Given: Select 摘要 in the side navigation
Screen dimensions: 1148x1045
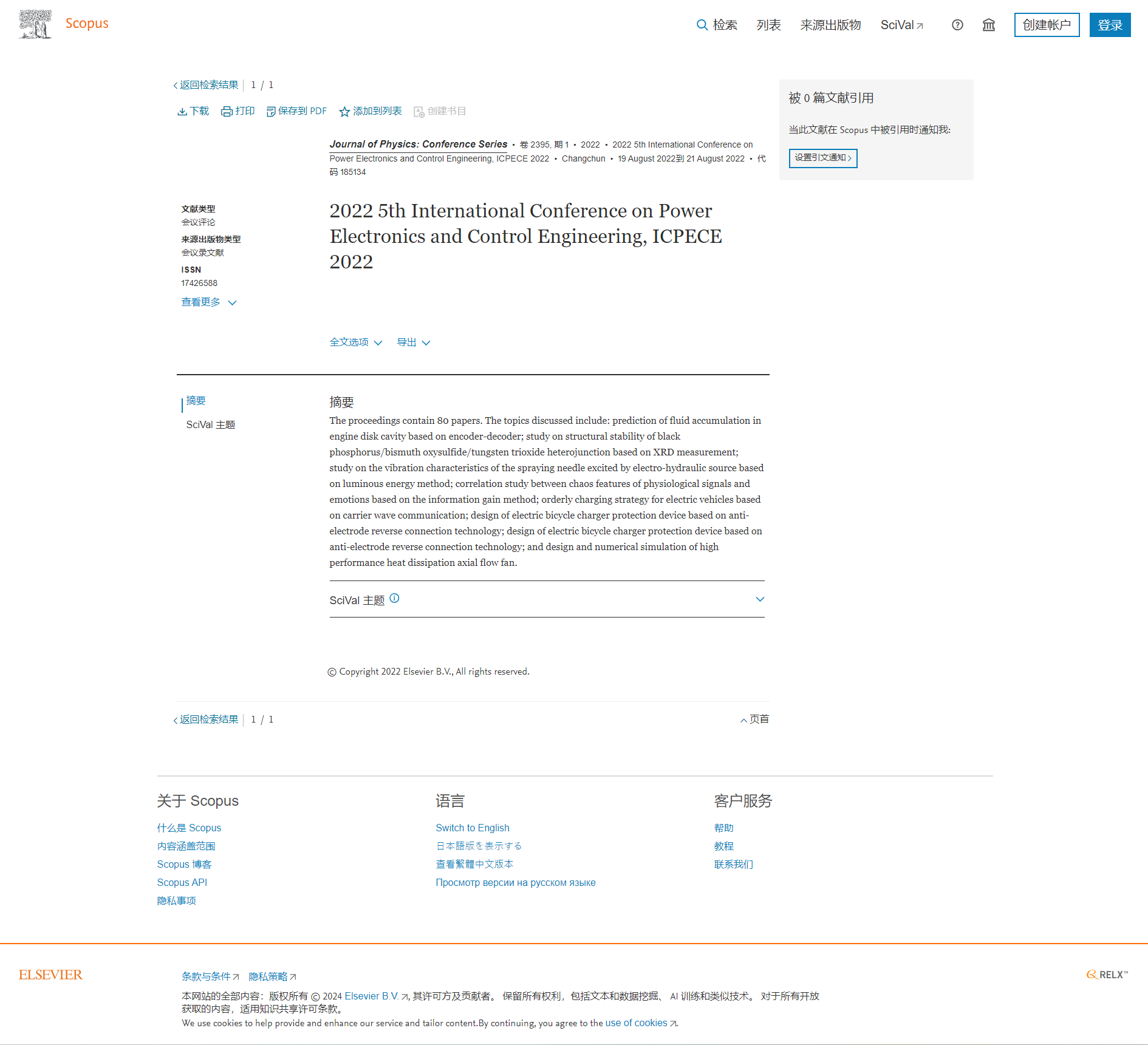Looking at the screenshot, I should [x=196, y=401].
